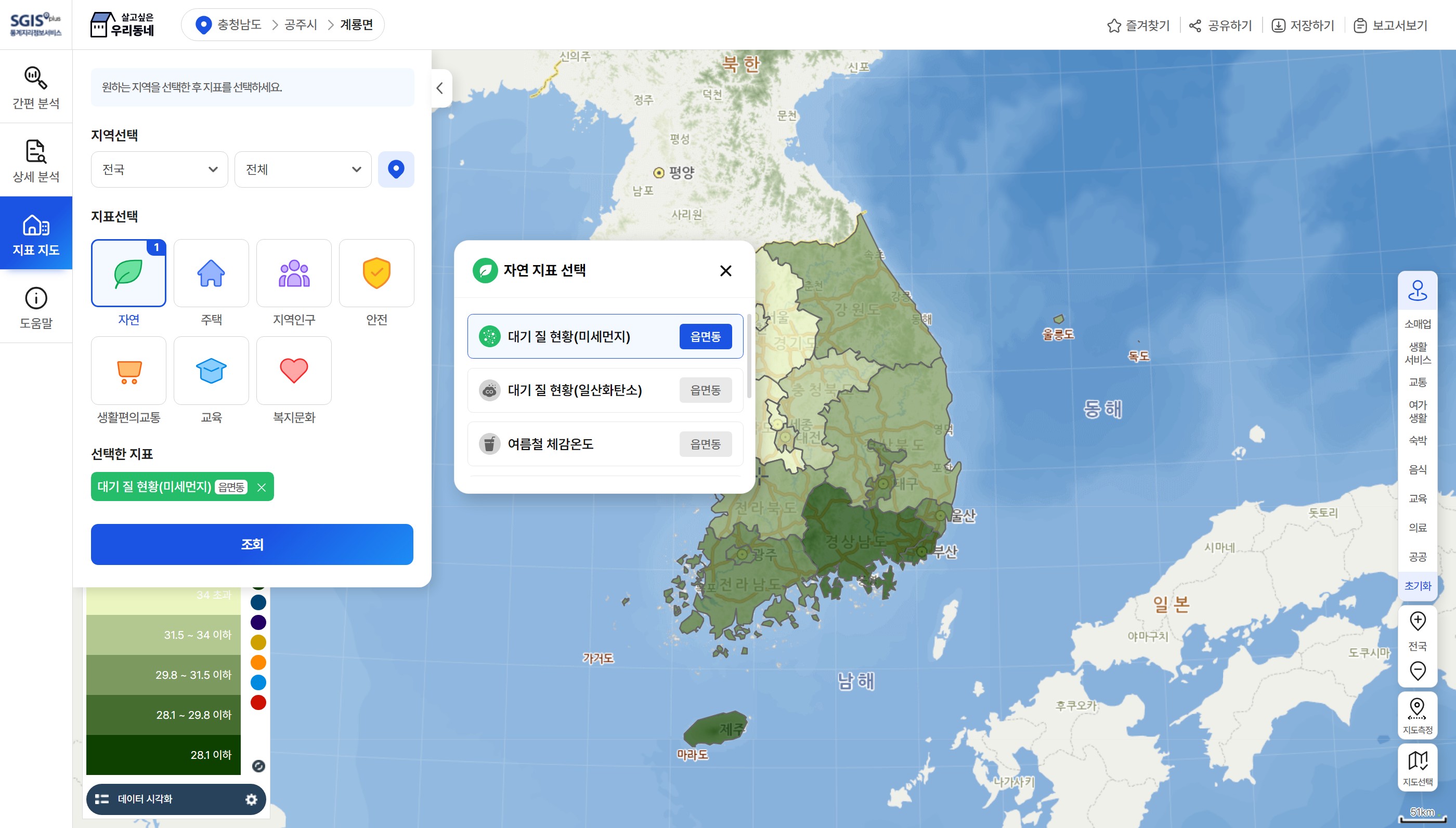The image size is (1456, 828).
Task: Open the 생활편의교통 cart icon
Action: 128,370
